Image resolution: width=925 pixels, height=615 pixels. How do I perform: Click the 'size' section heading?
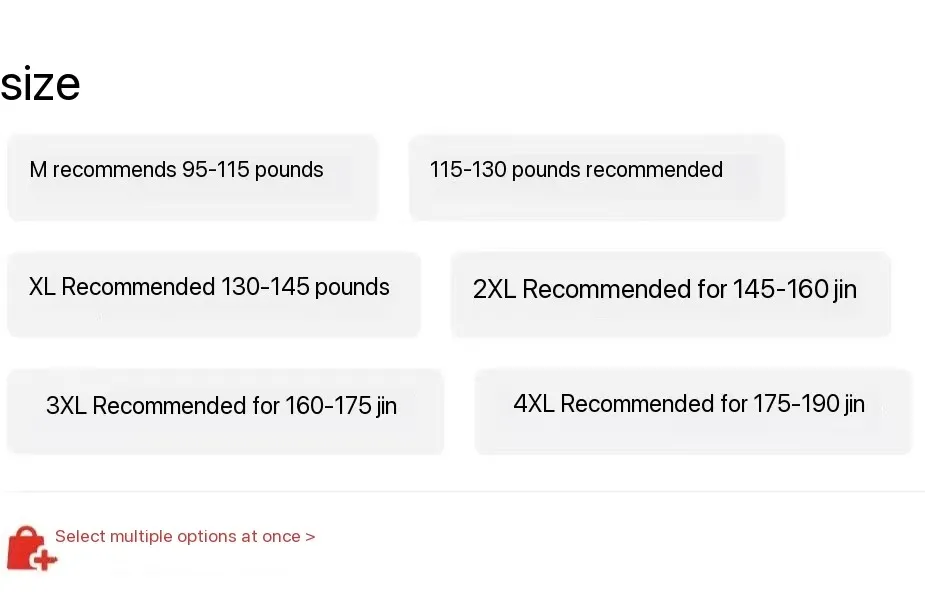click(40, 84)
